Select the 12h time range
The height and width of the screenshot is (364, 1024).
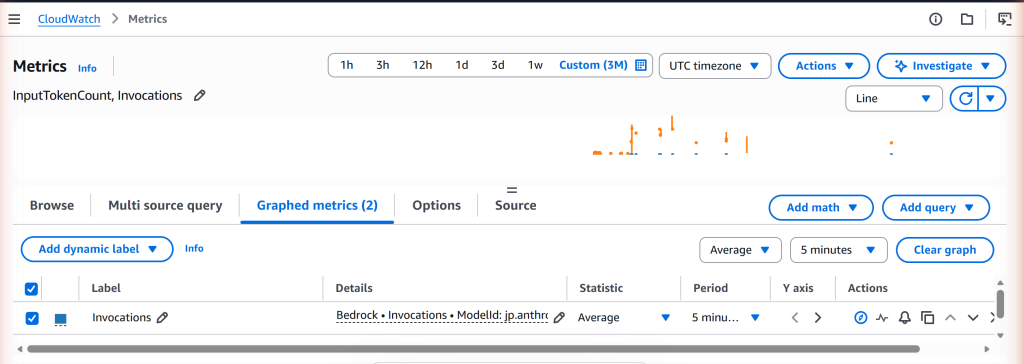click(x=422, y=65)
